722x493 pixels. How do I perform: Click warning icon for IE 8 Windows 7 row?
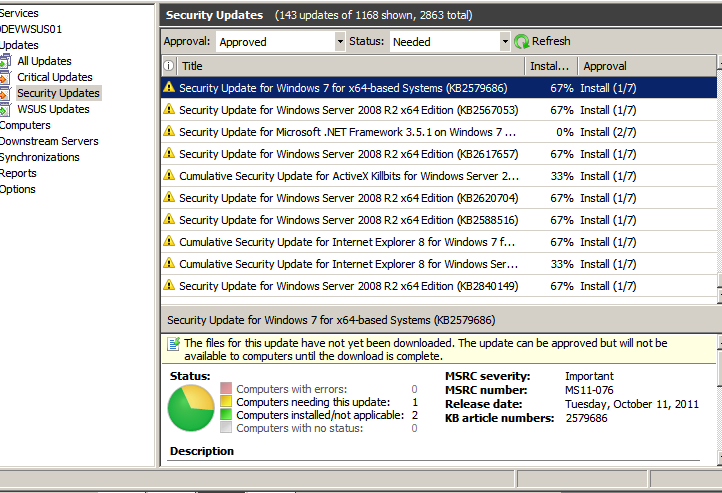tap(169, 241)
